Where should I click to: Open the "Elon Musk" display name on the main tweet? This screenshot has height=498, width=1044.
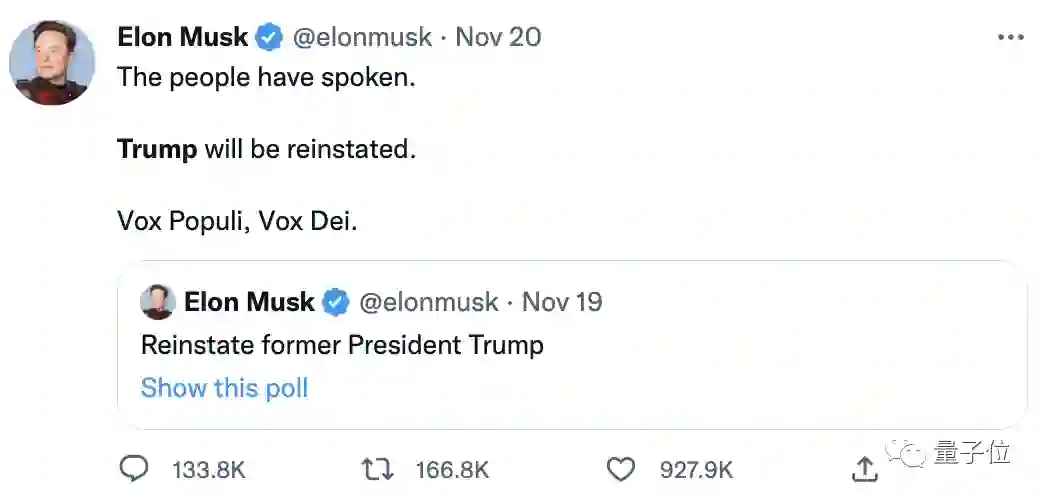(x=182, y=38)
